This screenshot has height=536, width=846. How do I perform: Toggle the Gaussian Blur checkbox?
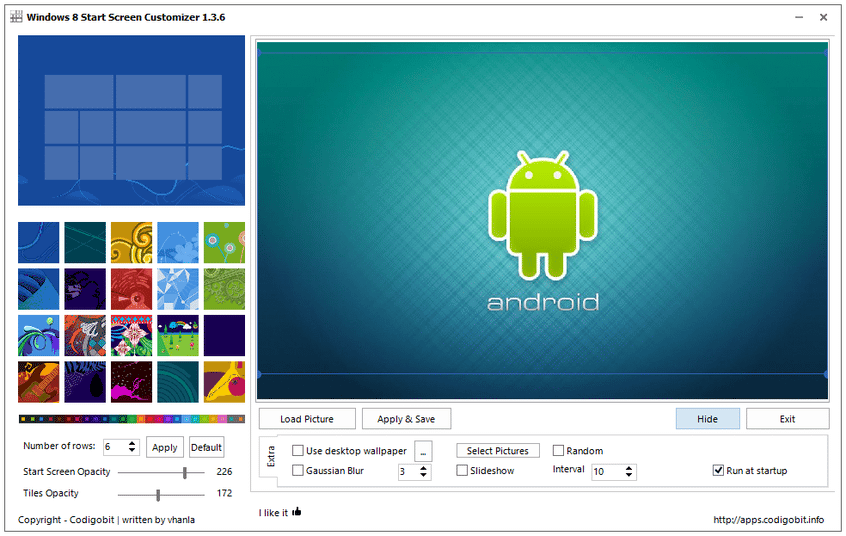pos(298,471)
